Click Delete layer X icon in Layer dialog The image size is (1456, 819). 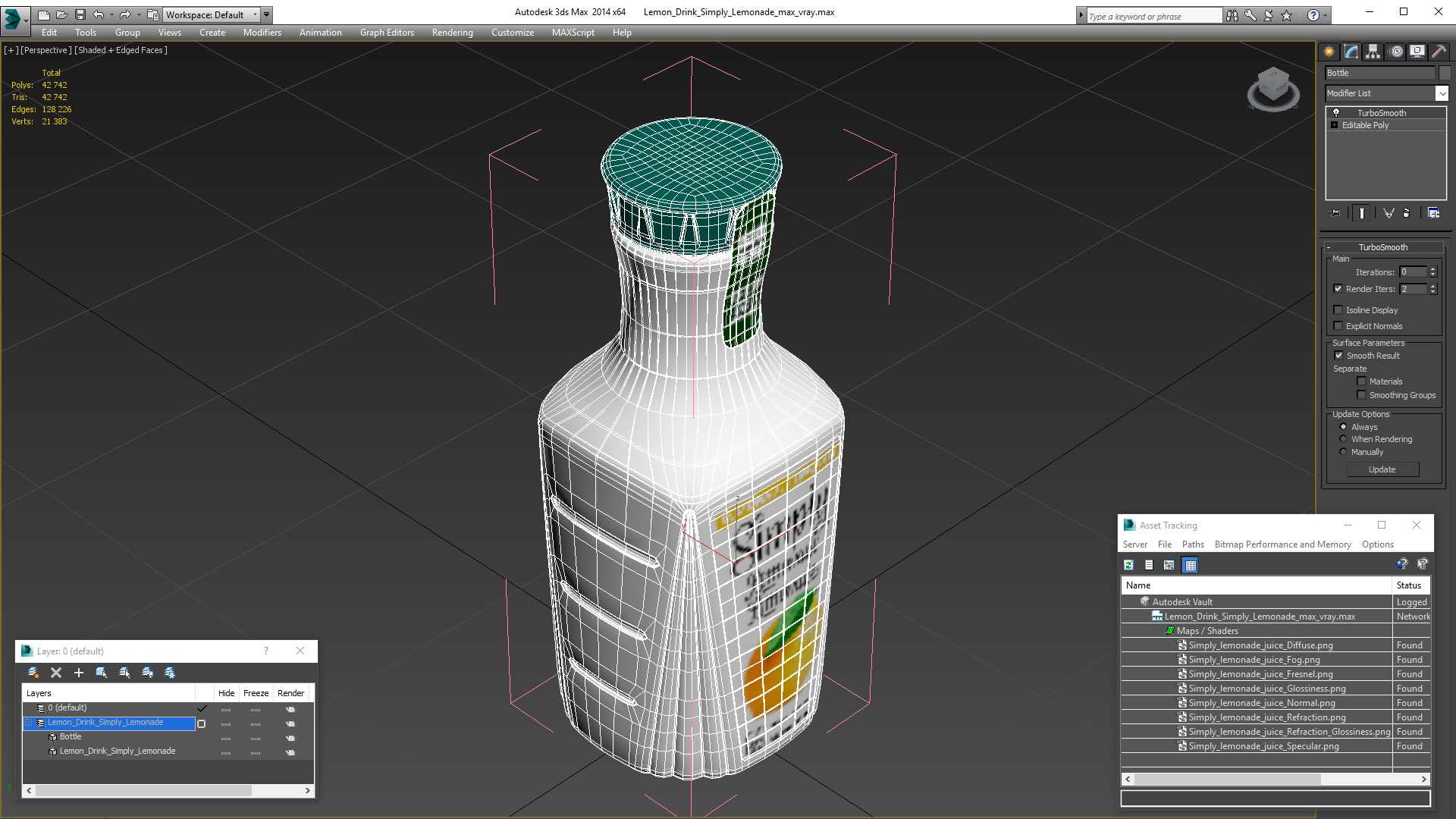click(56, 673)
